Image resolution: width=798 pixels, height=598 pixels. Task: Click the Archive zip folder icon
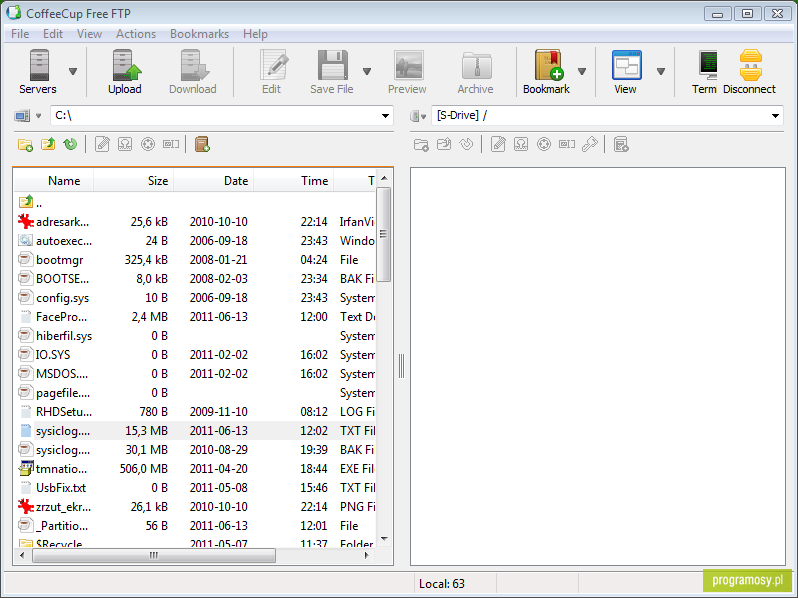pos(476,66)
